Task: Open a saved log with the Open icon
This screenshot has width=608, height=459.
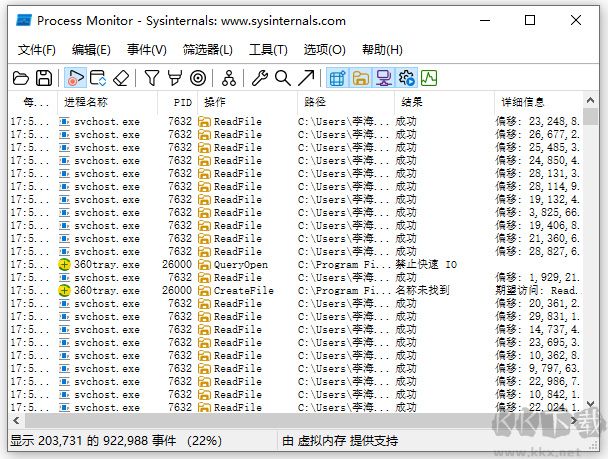Action: pos(21,78)
